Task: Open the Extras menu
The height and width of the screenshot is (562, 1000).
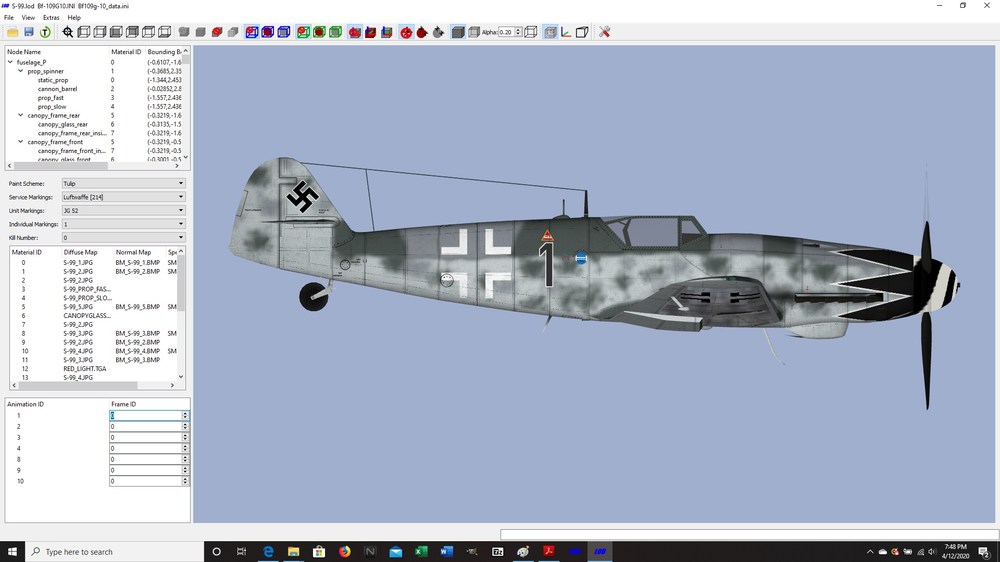Action: click(51, 18)
